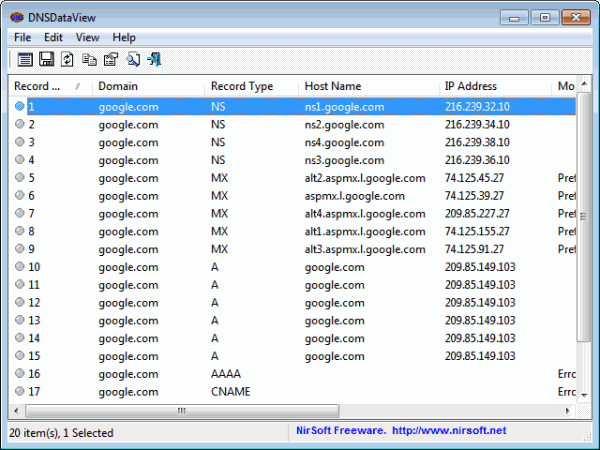This screenshot has width=600, height=450.
Task: Sort by the Host Name column header
Action: [x=368, y=86]
